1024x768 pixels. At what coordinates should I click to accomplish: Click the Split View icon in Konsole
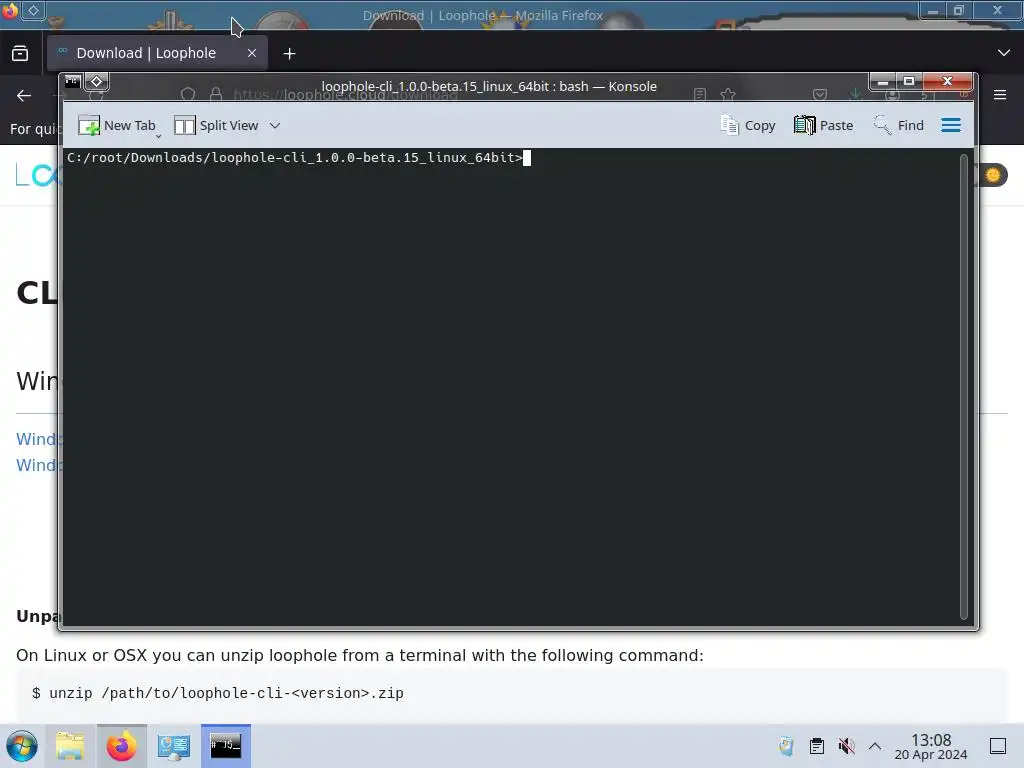(185, 125)
